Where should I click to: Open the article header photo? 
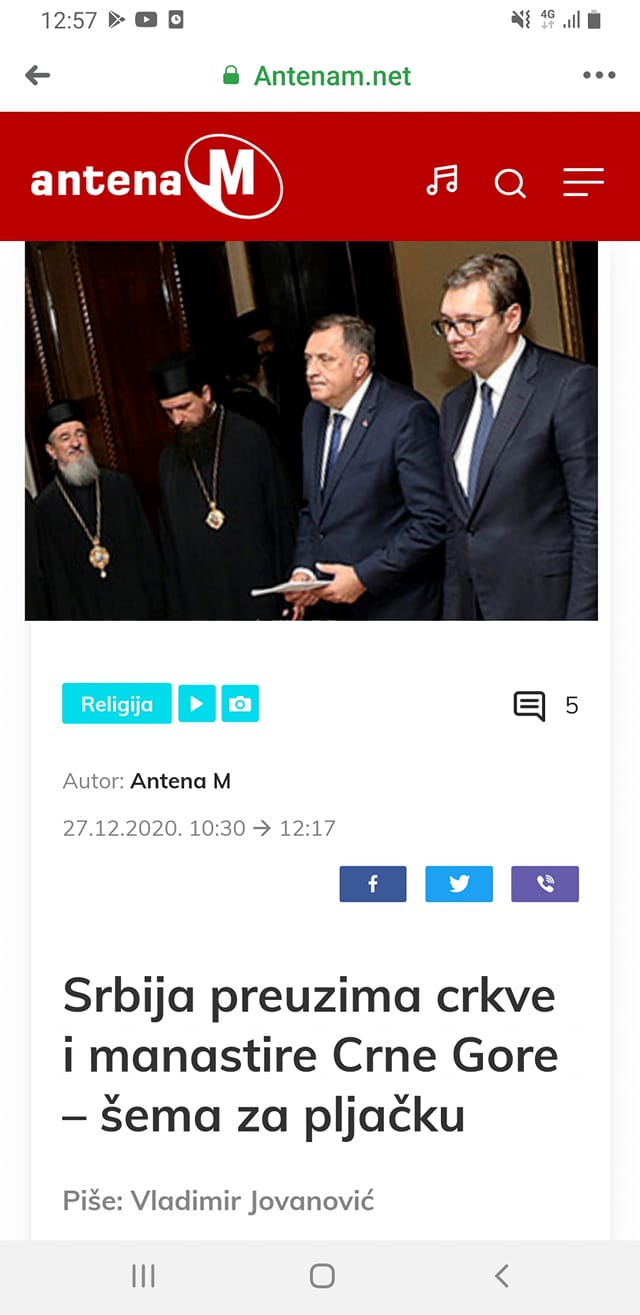311,431
